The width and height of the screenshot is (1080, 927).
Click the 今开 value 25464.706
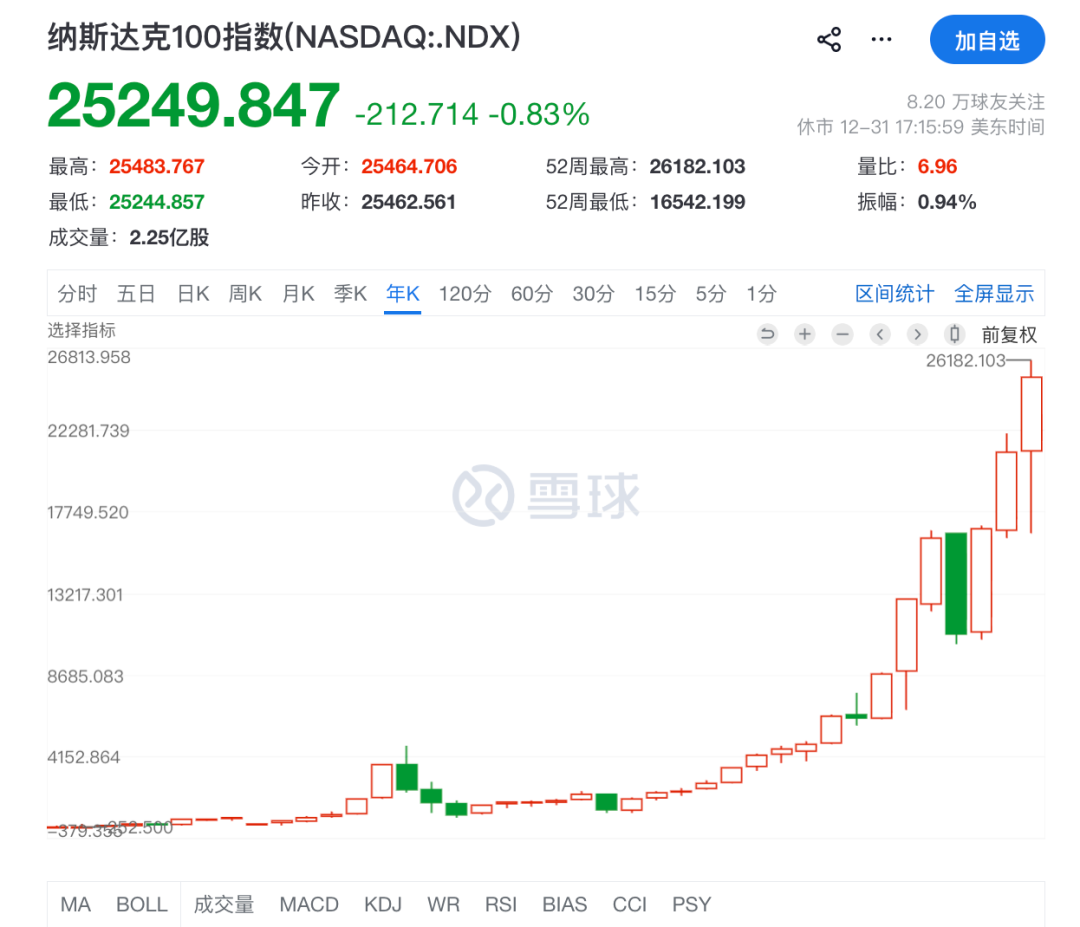[409, 166]
